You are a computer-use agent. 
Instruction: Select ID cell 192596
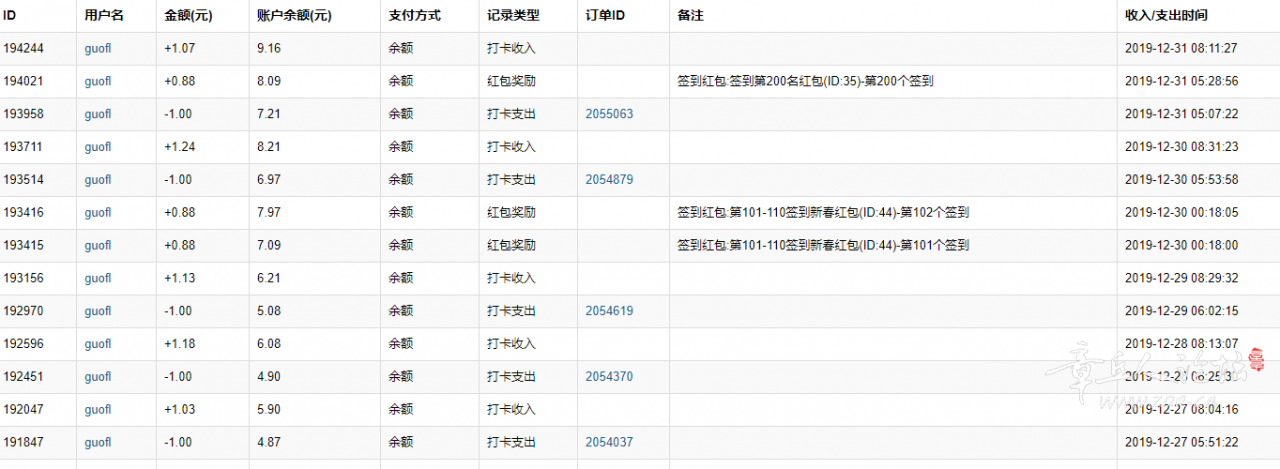[23, 344]
